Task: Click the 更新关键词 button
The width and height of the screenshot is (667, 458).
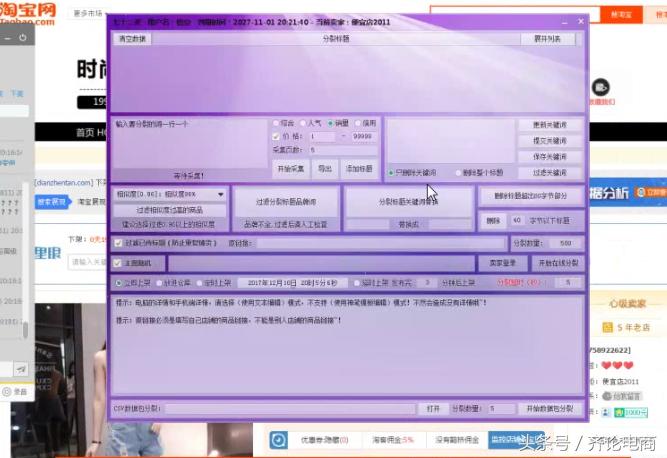Action: (550, 125)
